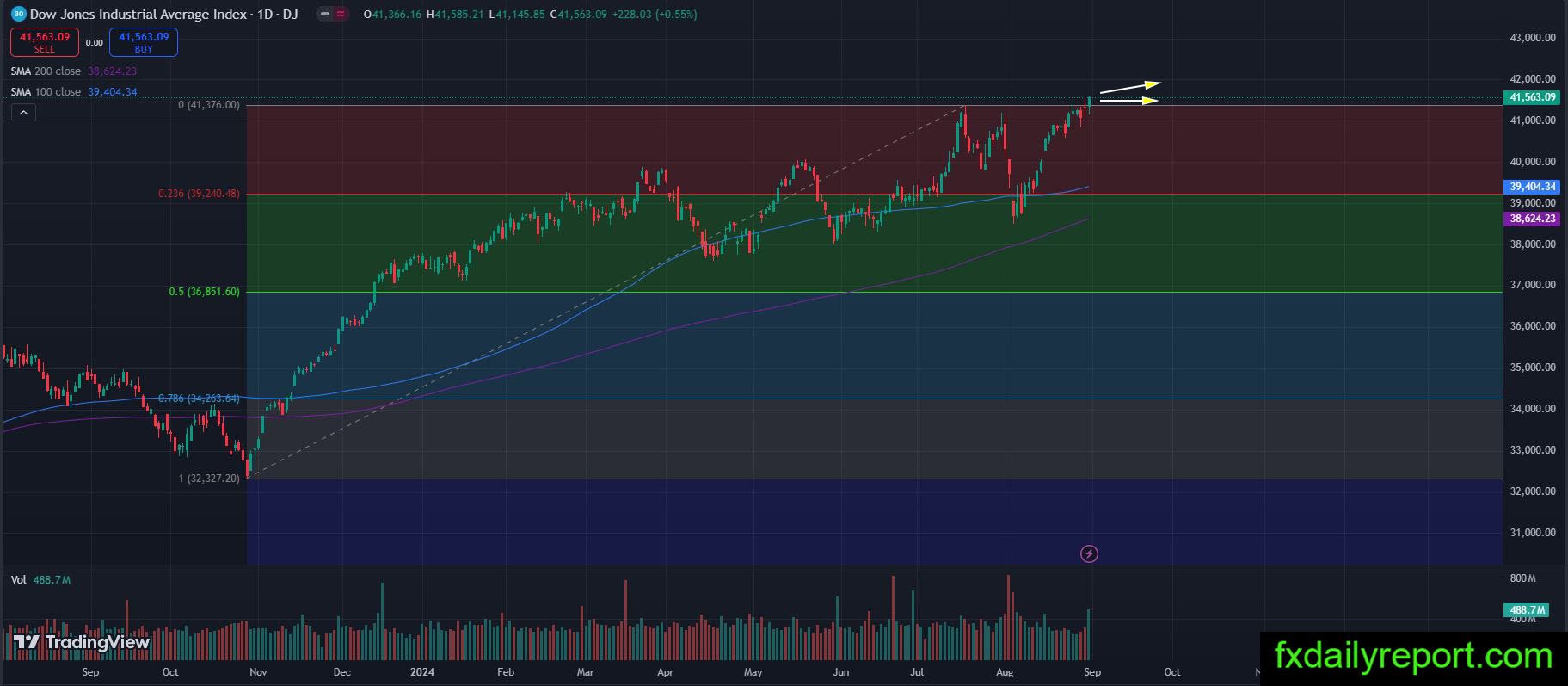Click the green 41,563.09 last price tag
The width and height of the screenshot is (1568, 686).
[1533, 97]
